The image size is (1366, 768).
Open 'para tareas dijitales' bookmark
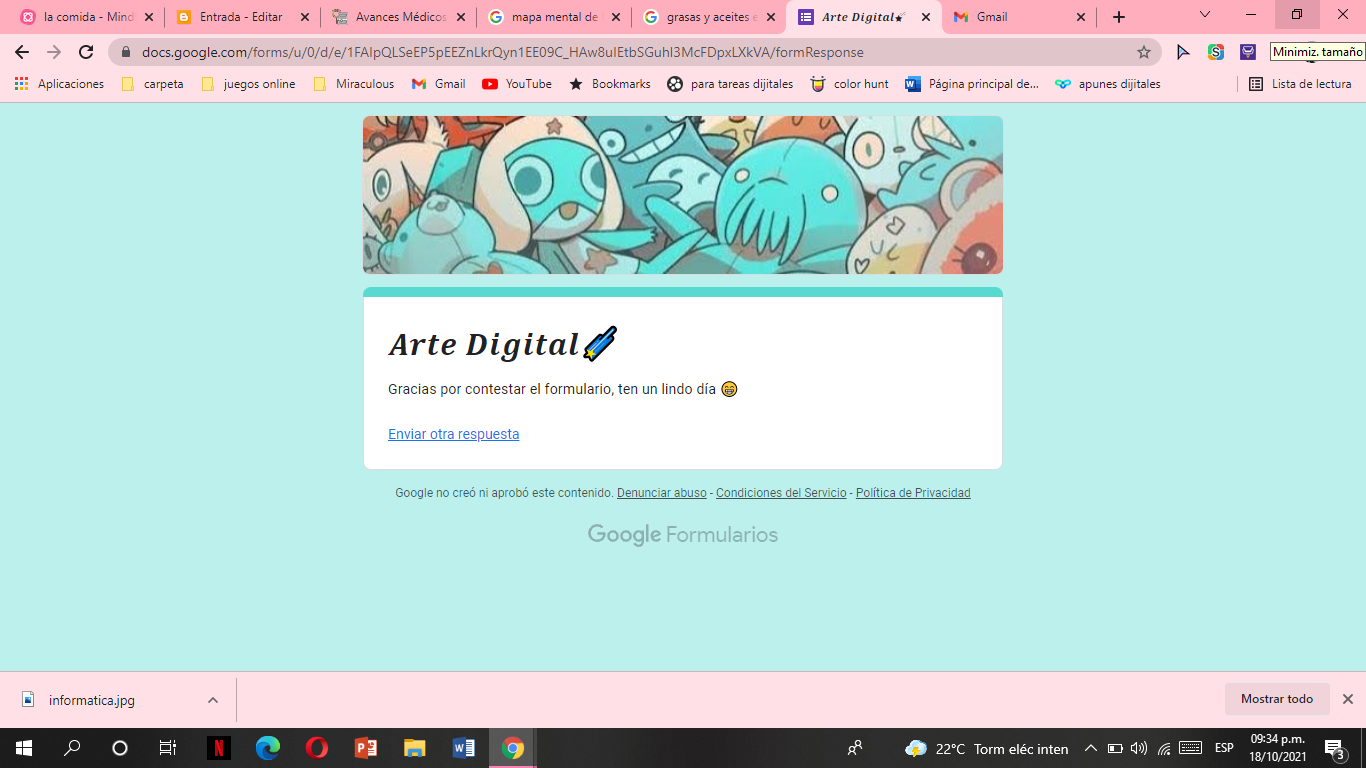click(730, 84)
